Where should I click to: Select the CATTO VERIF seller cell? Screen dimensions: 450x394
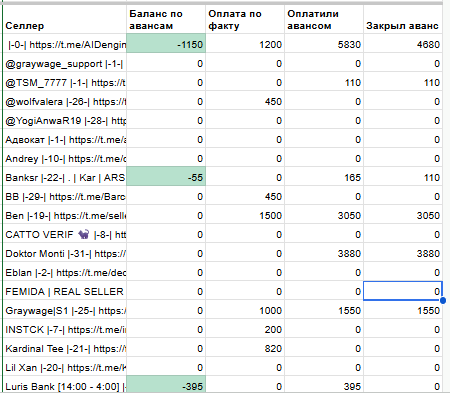[x=65, y=233]
